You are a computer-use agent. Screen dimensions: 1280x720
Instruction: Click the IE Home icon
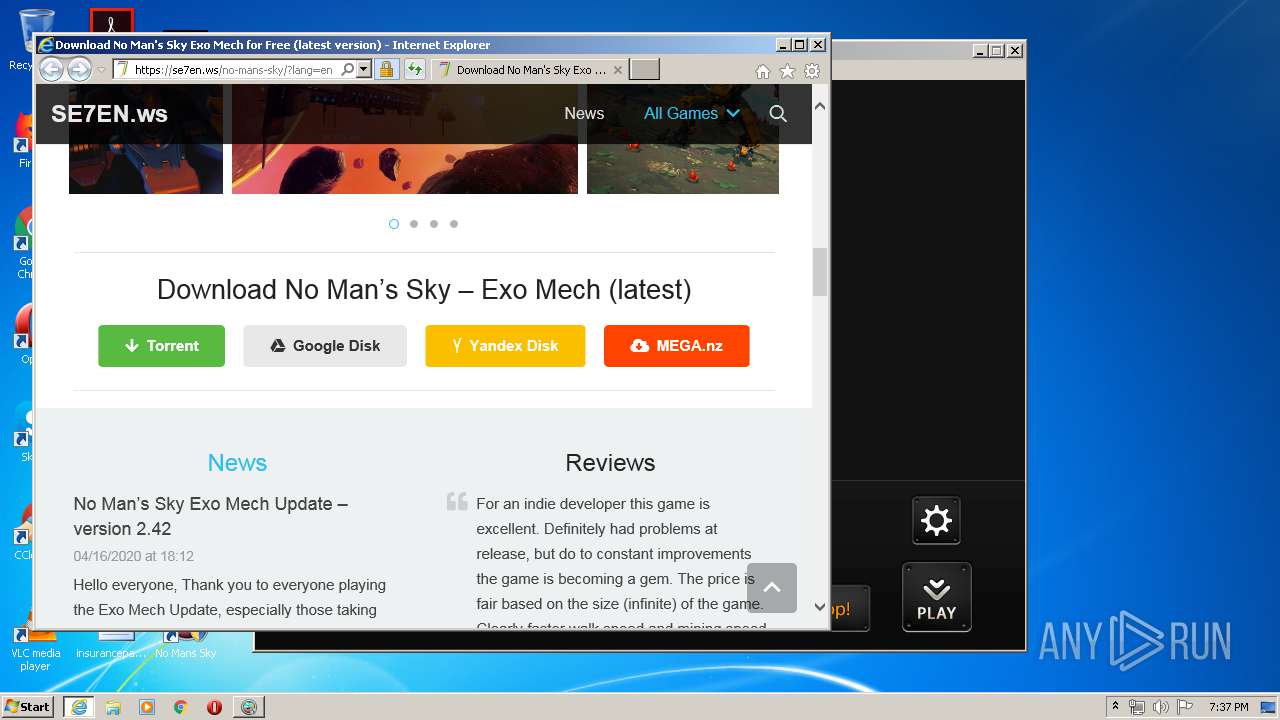pyautogui.click(x=763, y=71)
